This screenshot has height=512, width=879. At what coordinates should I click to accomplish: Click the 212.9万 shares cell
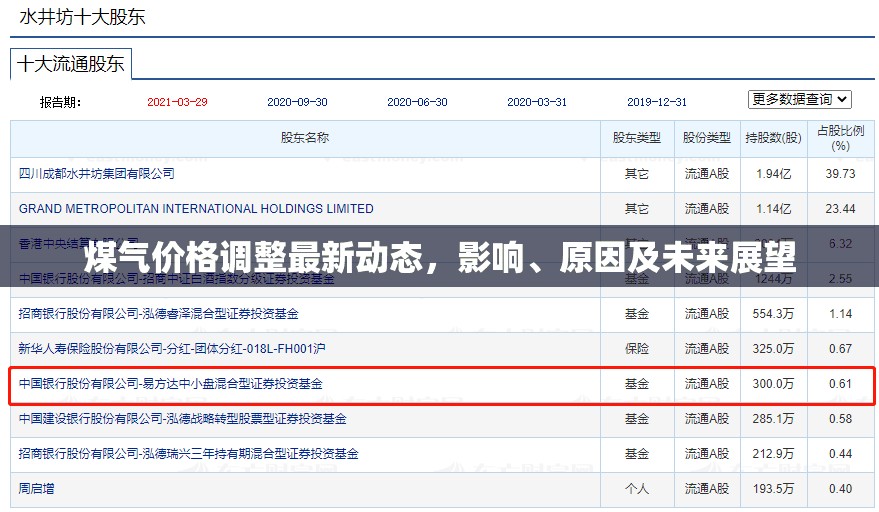point(774,454)
